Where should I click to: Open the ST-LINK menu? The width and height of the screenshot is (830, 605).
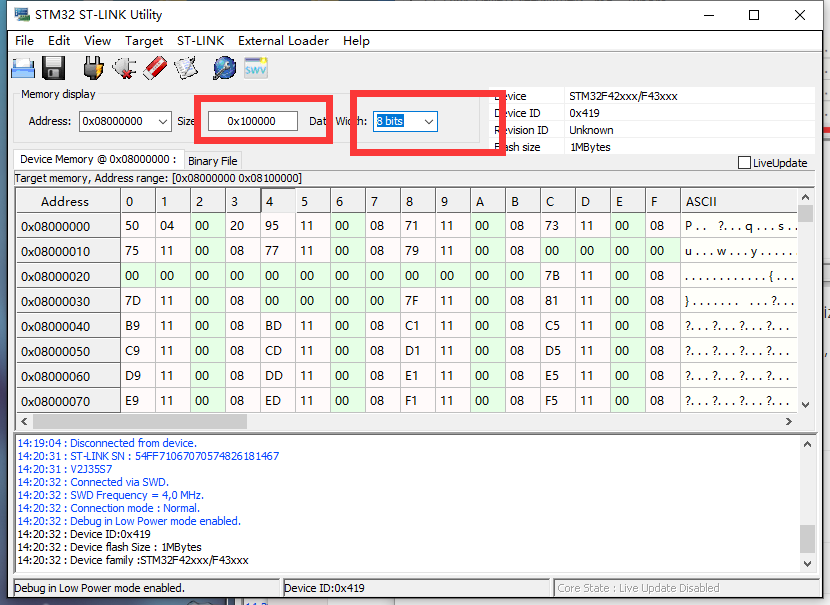tap(200, 41)
